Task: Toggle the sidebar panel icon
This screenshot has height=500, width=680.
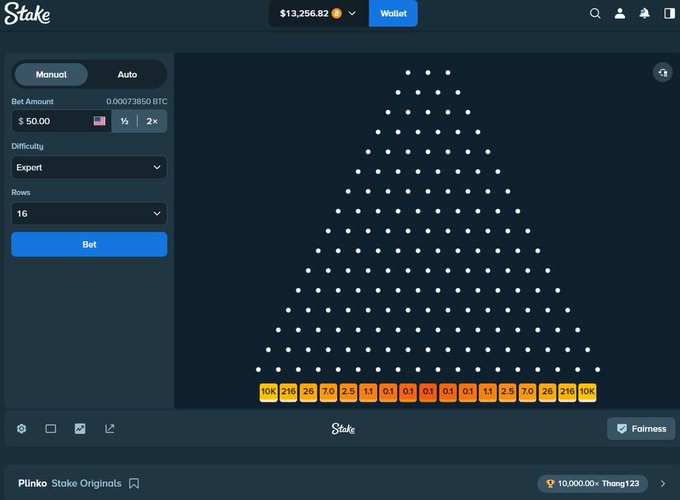Action: point(669,13)
